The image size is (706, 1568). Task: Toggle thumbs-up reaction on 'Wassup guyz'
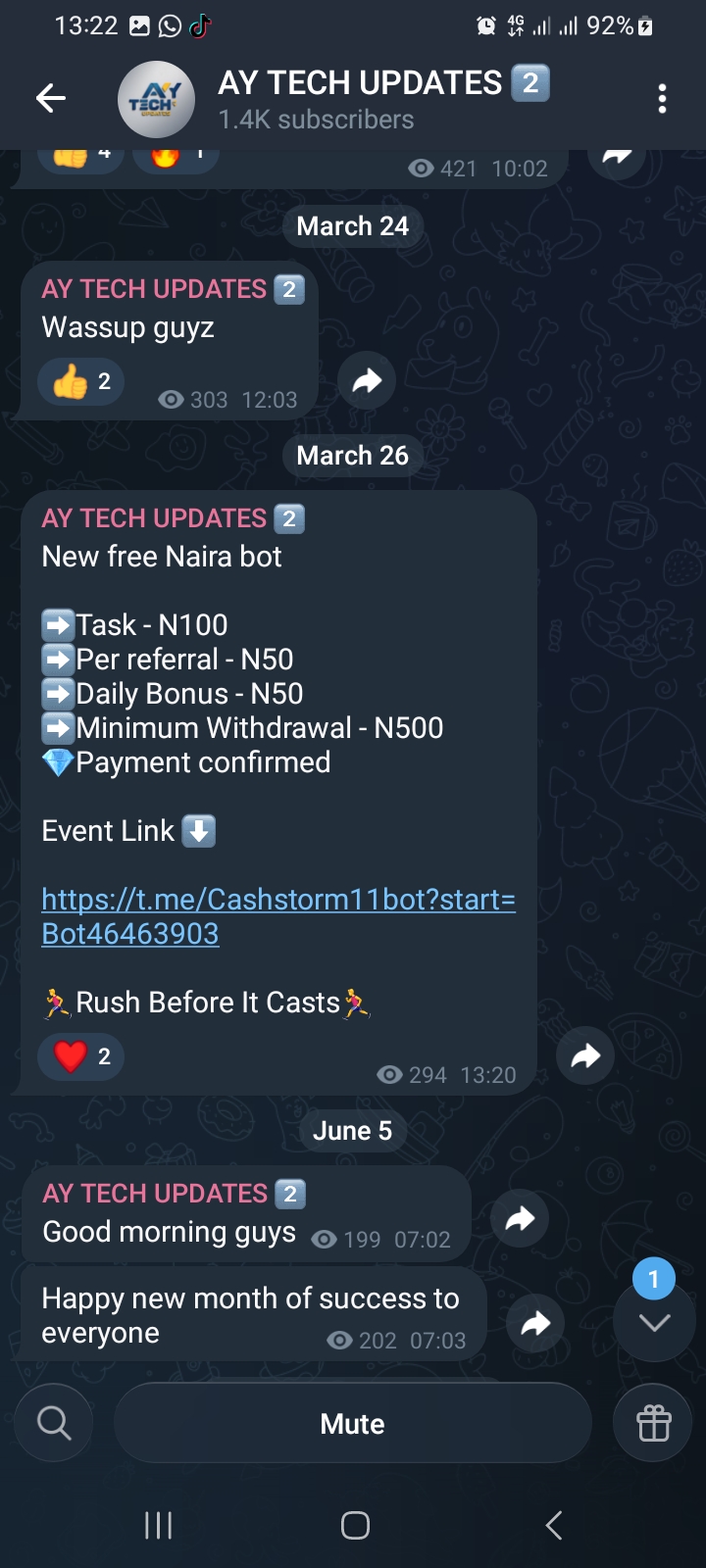[80, 382]
